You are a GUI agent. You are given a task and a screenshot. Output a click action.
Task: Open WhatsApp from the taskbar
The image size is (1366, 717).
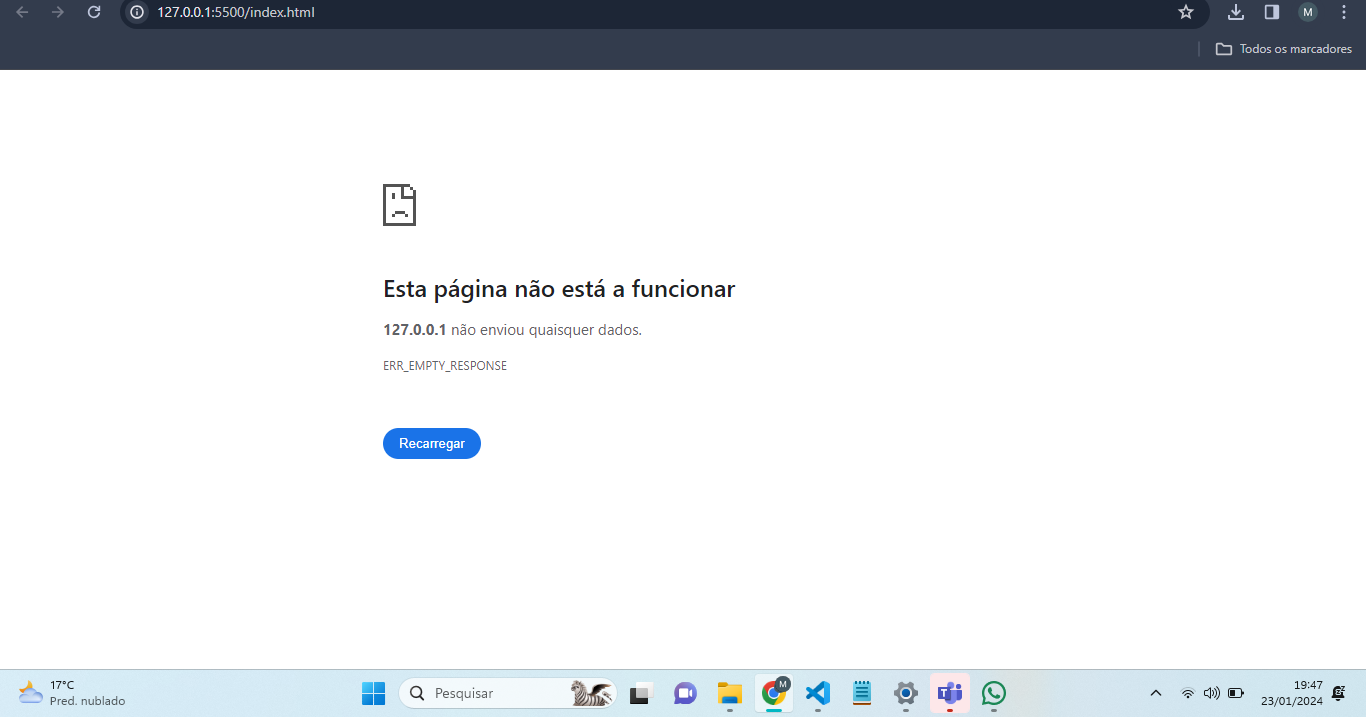coord(994,693)
